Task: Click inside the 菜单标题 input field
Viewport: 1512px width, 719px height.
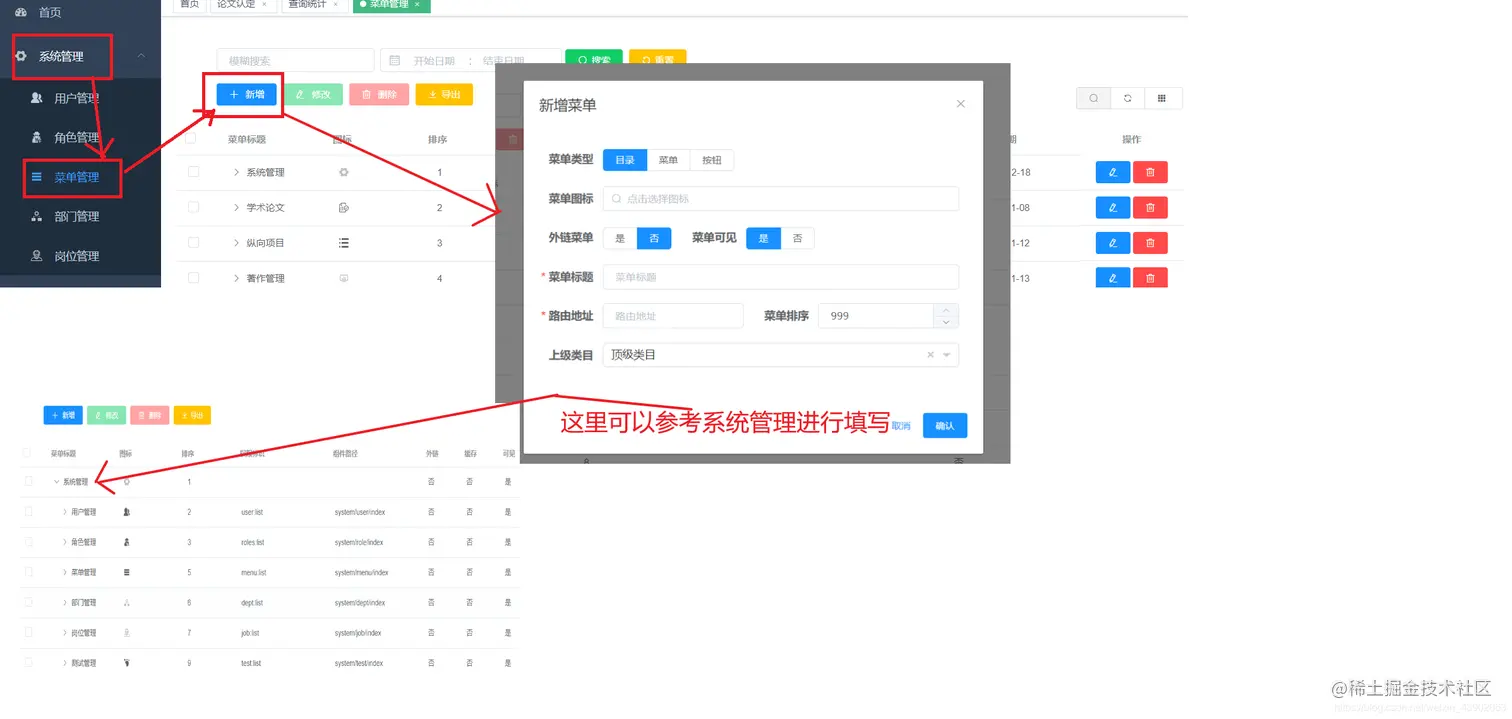Action: tap(780, 277)
